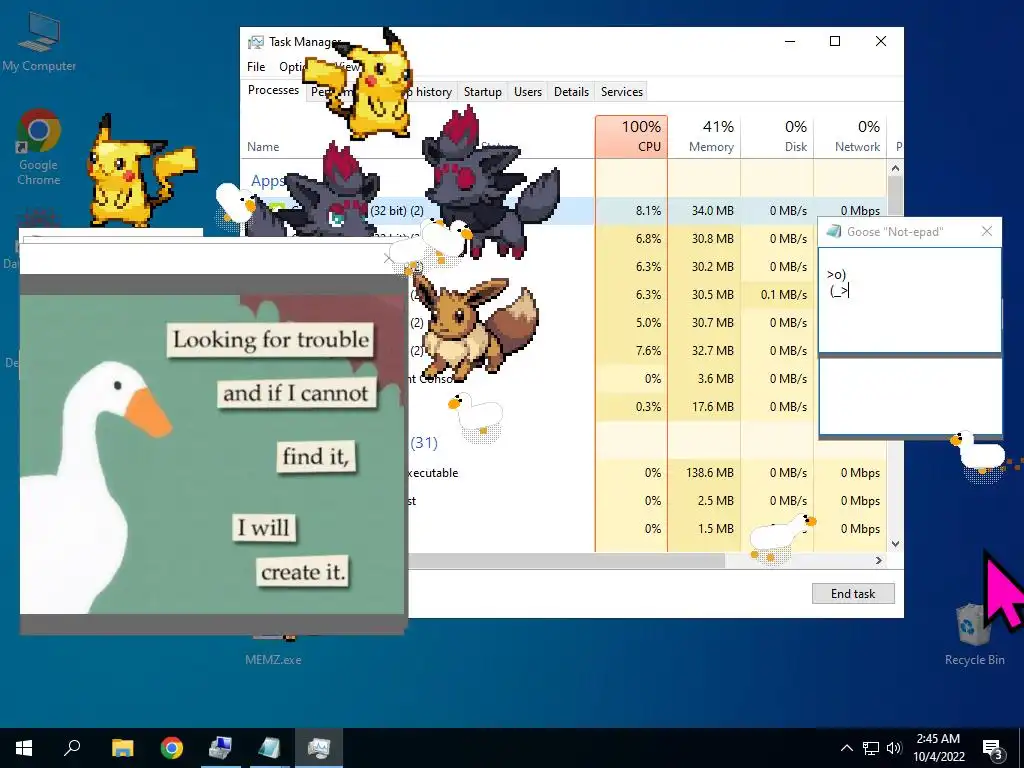This screenshot has width=1024, height=768.
Task: Click right arrow of horizontal scrollbar
Action: pyautogui.click(x=878, y=560)
